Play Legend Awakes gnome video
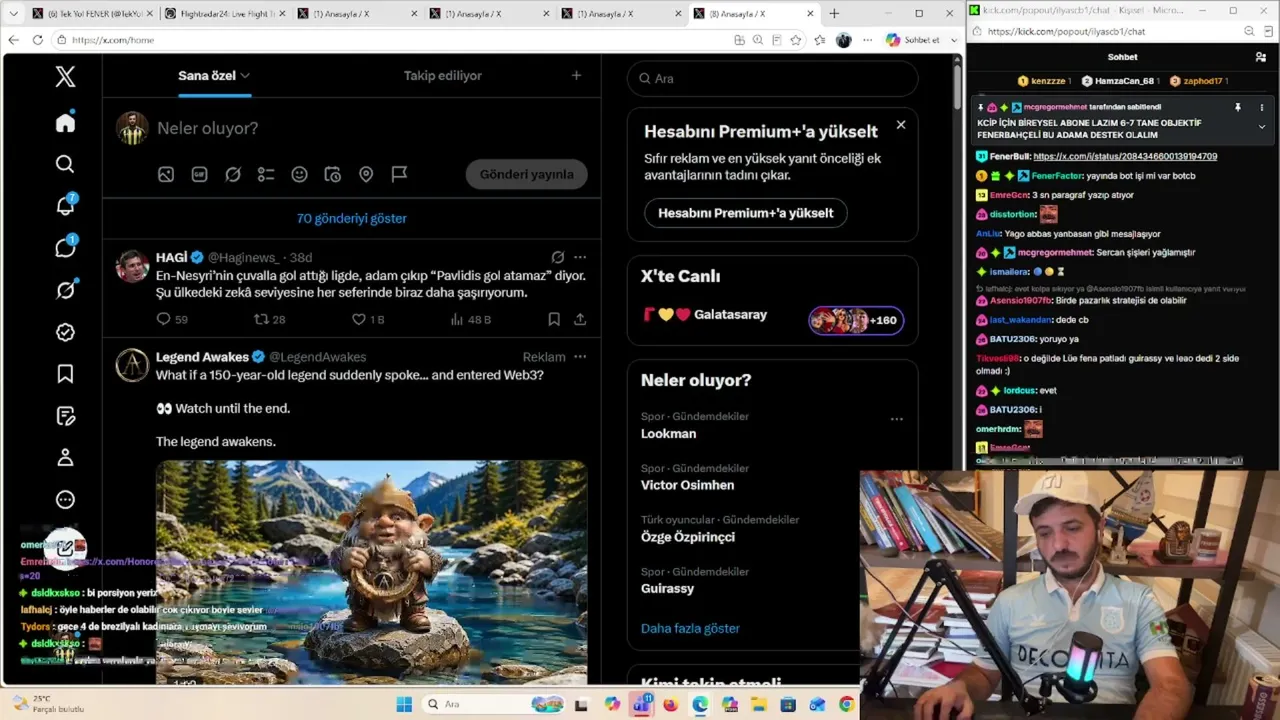This screenshot has height=720, width=1280. 371,572
